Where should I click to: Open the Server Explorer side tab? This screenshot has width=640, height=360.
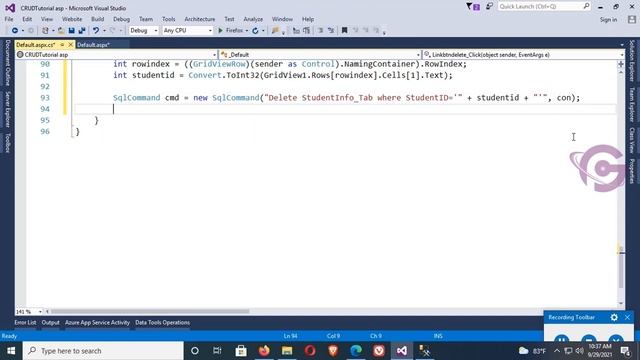[7, 109]
